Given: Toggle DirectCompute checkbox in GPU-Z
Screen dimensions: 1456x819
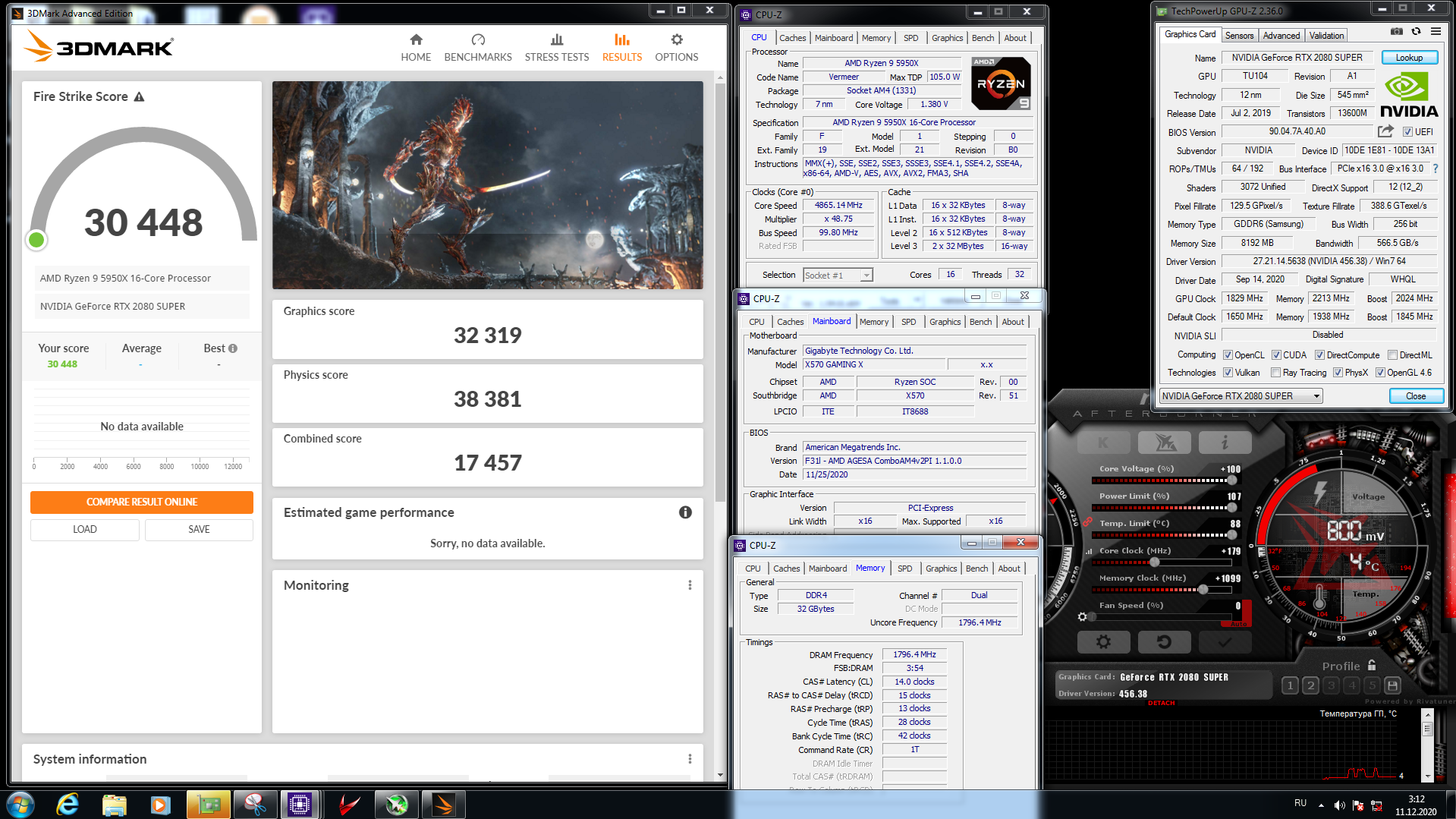Looking at the screenshot, I should point(1319,355).
